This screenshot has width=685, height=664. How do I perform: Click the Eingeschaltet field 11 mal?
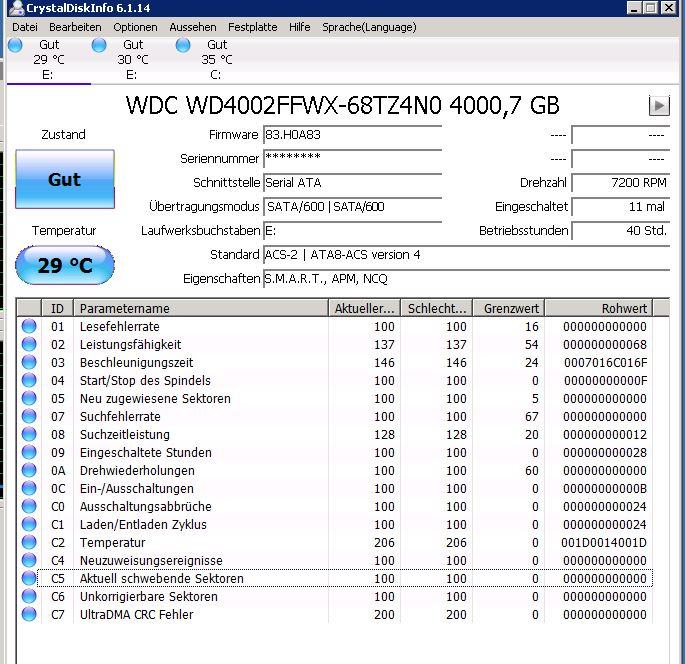point(620,207)
